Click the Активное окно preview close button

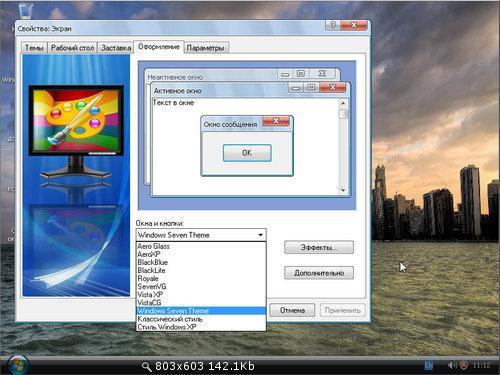333,88
